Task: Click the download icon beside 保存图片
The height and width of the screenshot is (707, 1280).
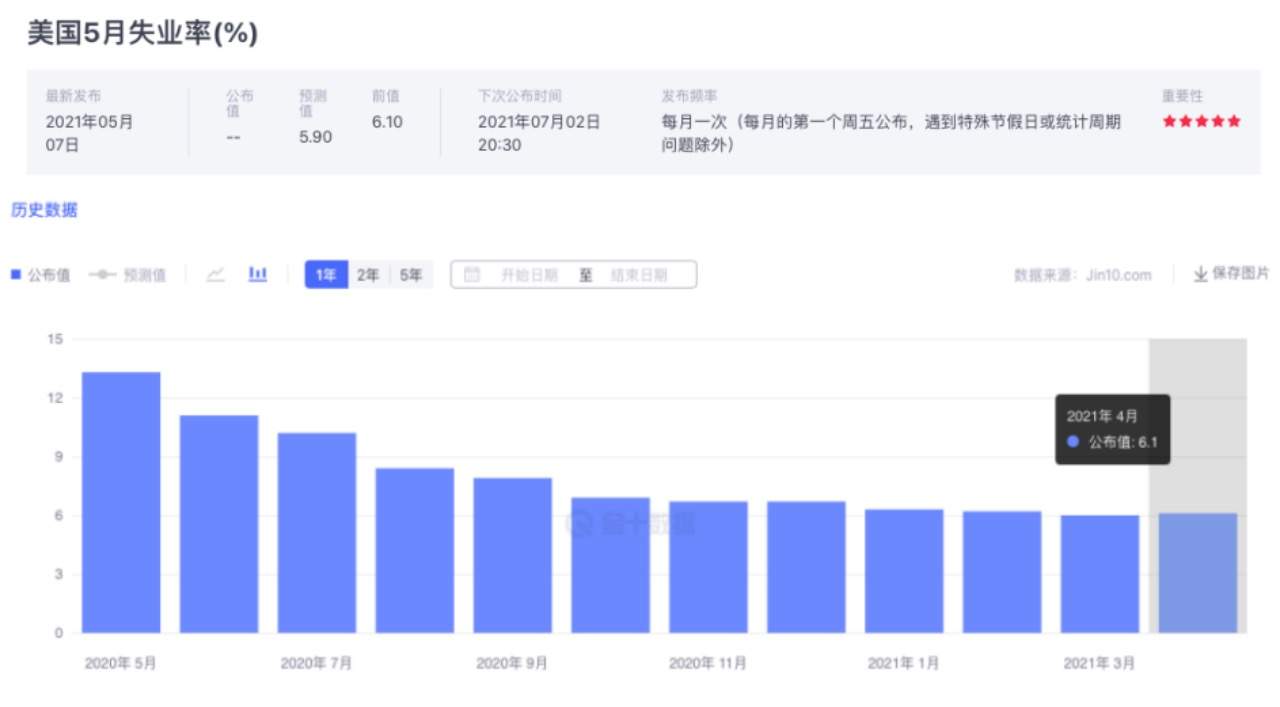Action: tap(1200, 274)
